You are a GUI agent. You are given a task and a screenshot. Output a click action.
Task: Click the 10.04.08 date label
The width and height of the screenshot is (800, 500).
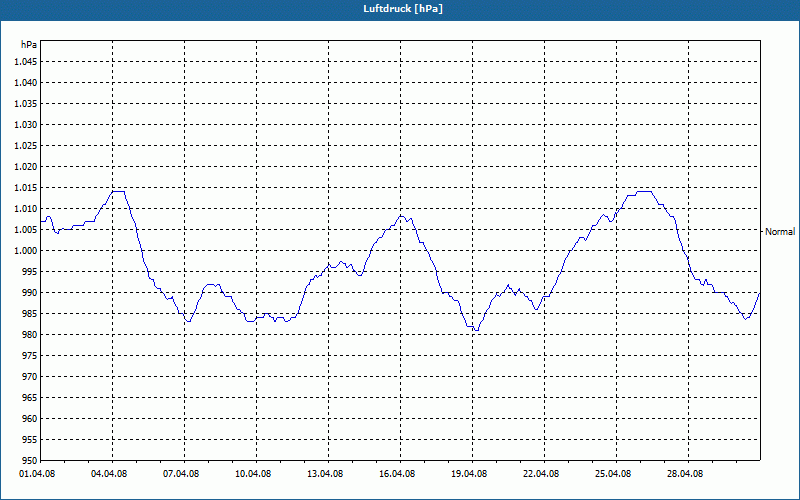pos(253,474)
